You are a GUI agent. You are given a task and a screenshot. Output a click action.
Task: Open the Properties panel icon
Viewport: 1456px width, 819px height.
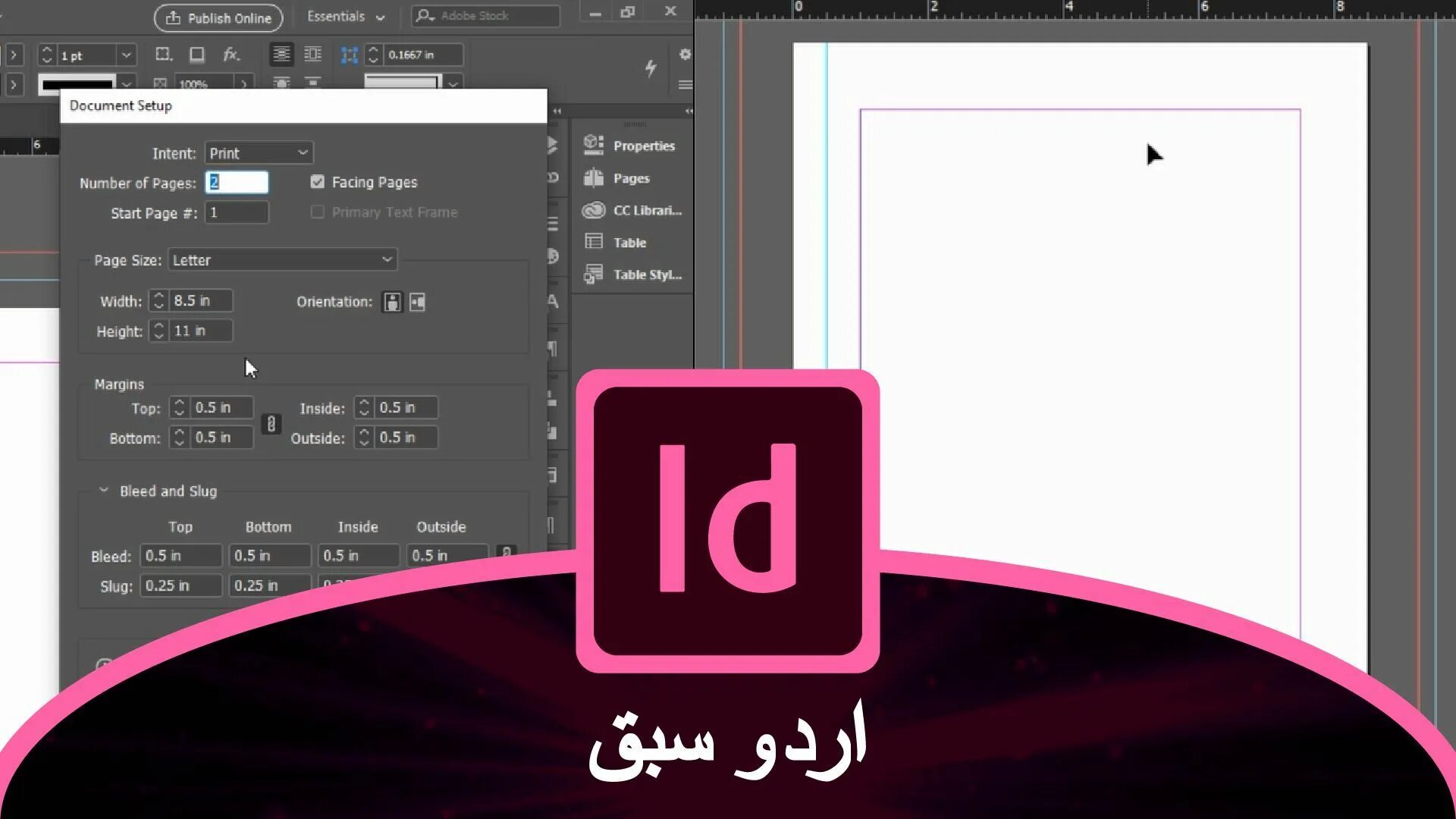tap(594, 145)
